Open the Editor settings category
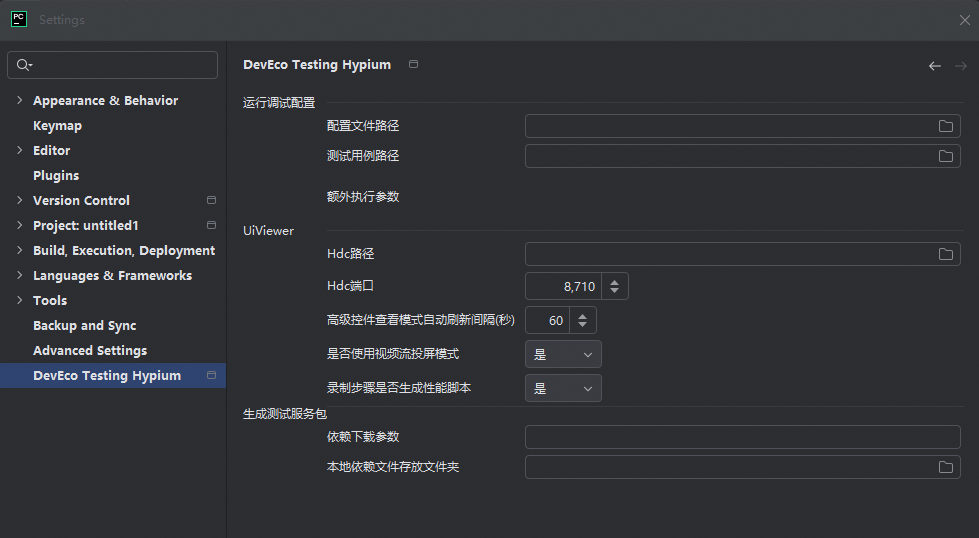The height and width of the screenshot is (538, 979). [x=52, y=150]
